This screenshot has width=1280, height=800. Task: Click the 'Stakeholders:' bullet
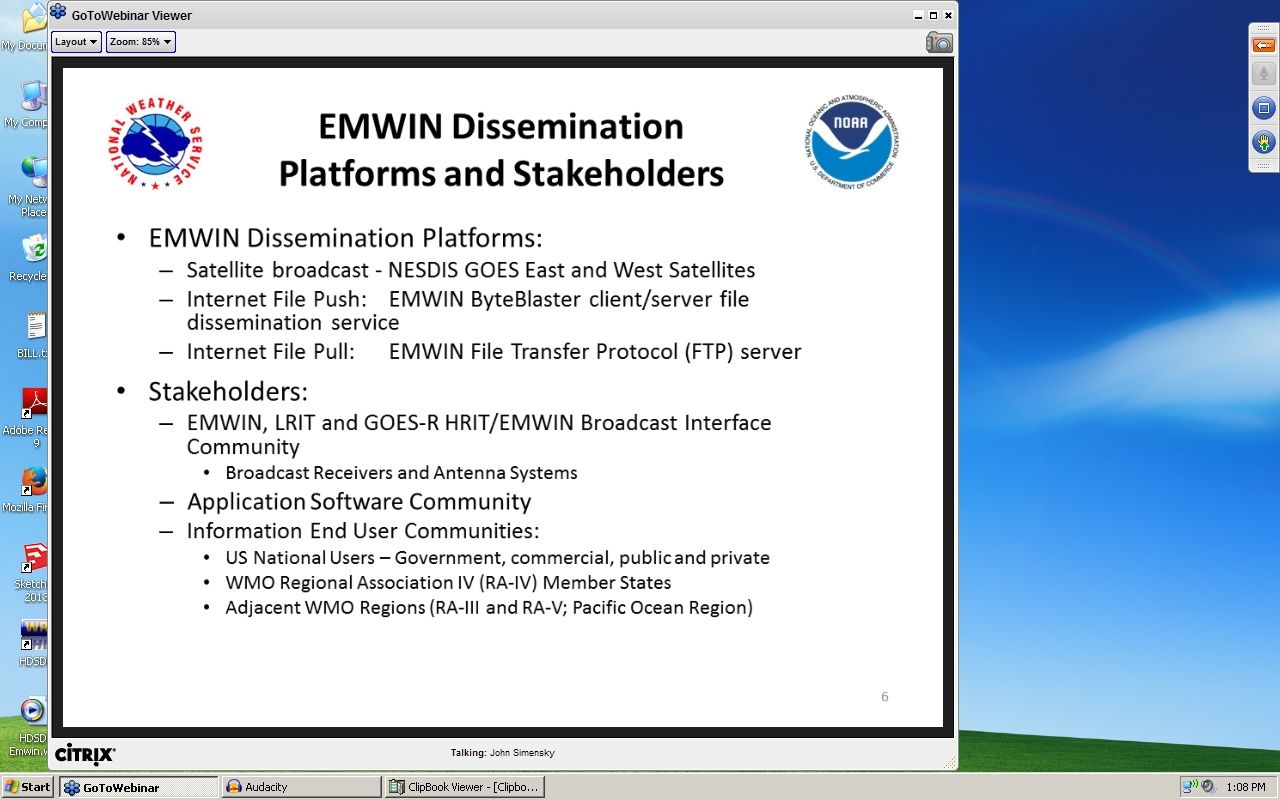[x=228, y=391]
